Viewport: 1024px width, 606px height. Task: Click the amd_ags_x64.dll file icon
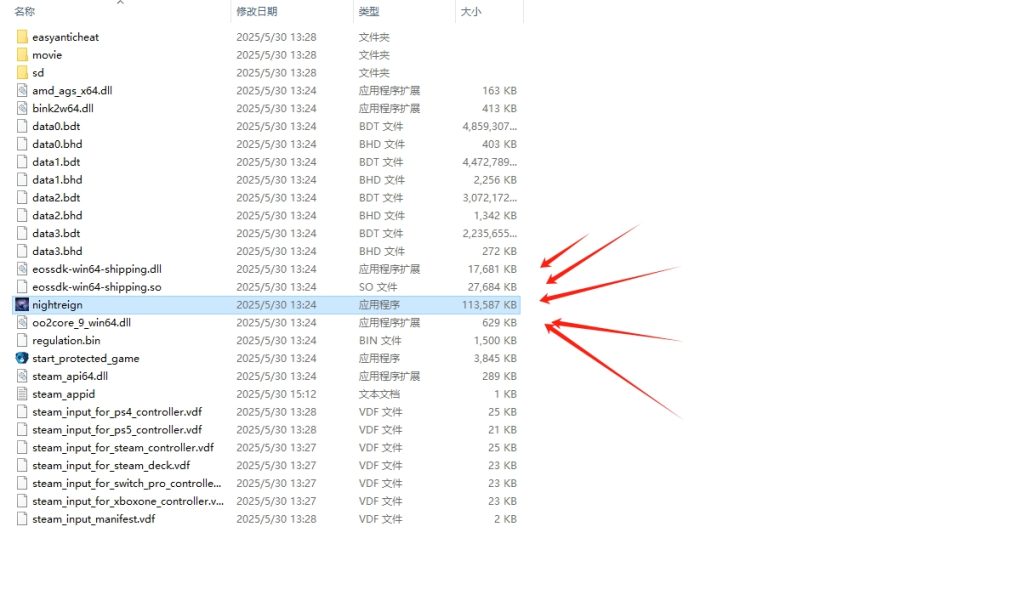pyautogui.click(x=22, y=91)
